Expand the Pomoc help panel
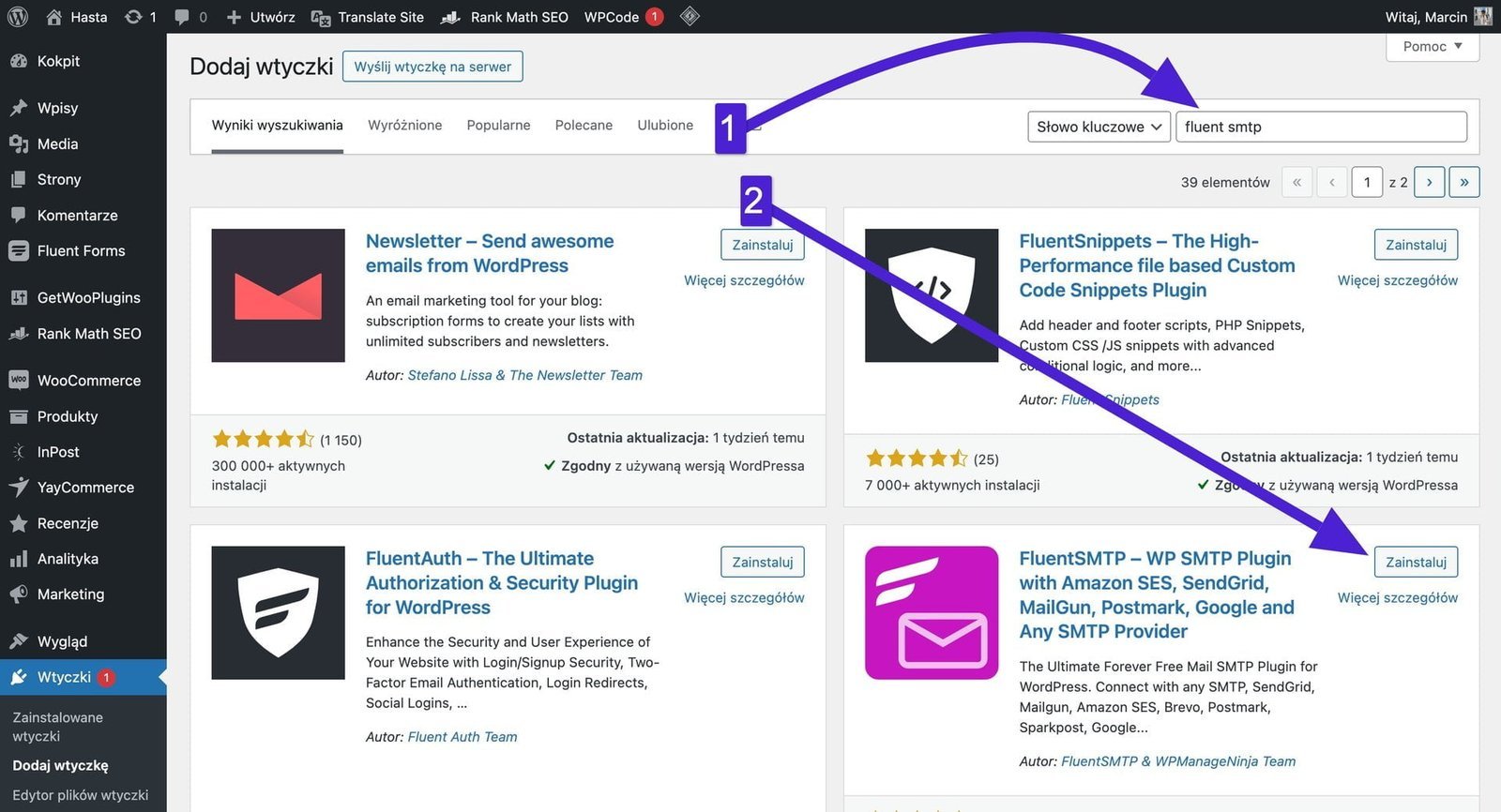The width and height of the screenshot is (1501, 812). tap(1432, 46)
